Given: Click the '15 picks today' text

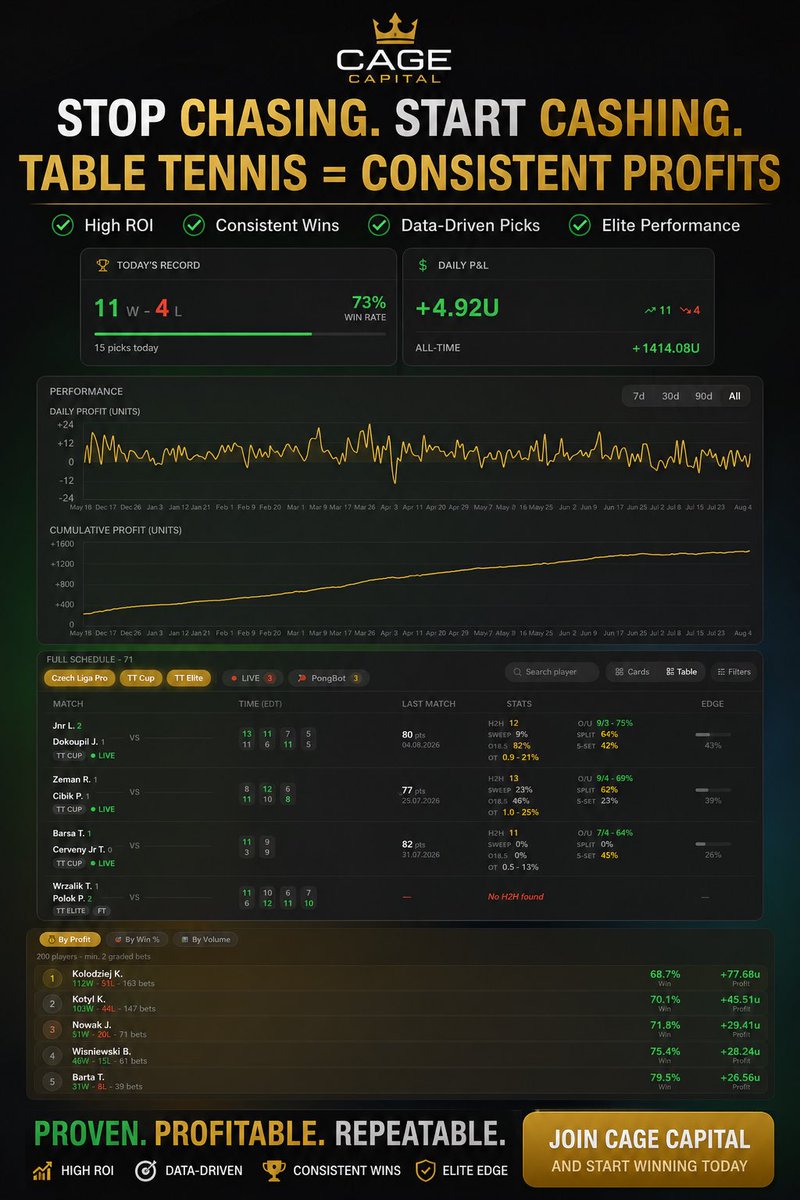Looking at the screenshot, I should point(126,348).
